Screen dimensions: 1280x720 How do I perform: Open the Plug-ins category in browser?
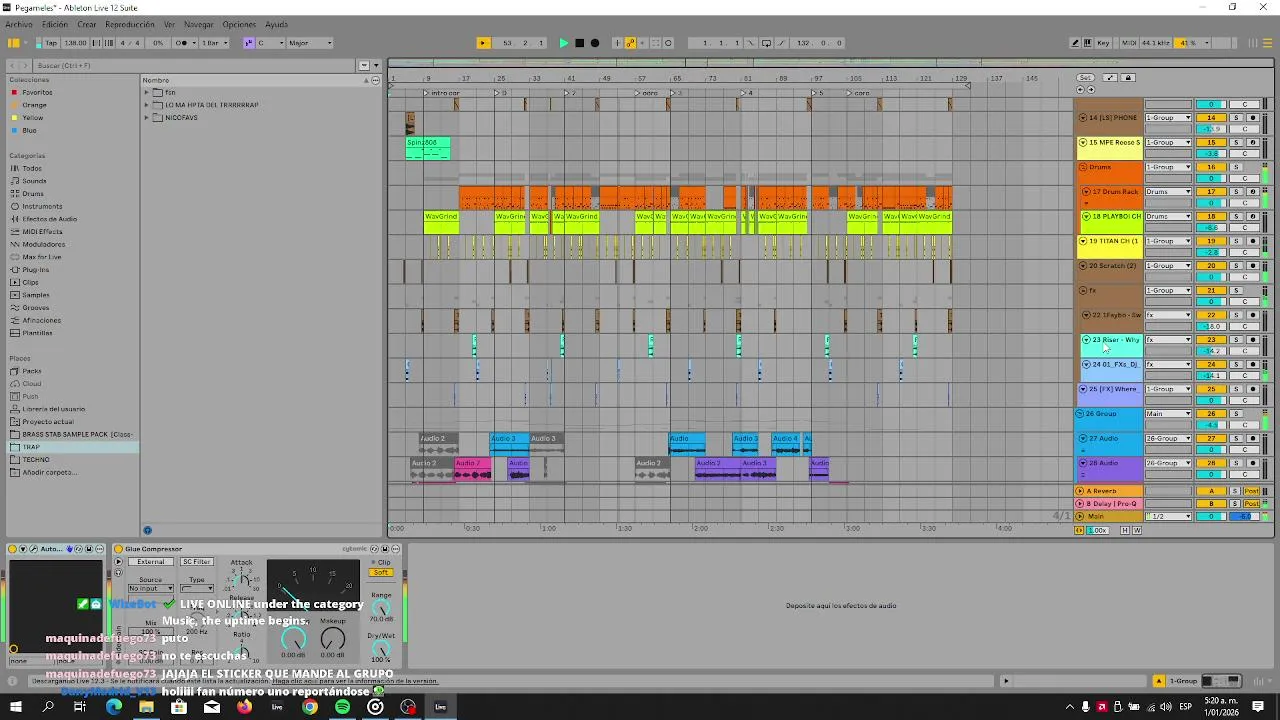pos(35,270)
